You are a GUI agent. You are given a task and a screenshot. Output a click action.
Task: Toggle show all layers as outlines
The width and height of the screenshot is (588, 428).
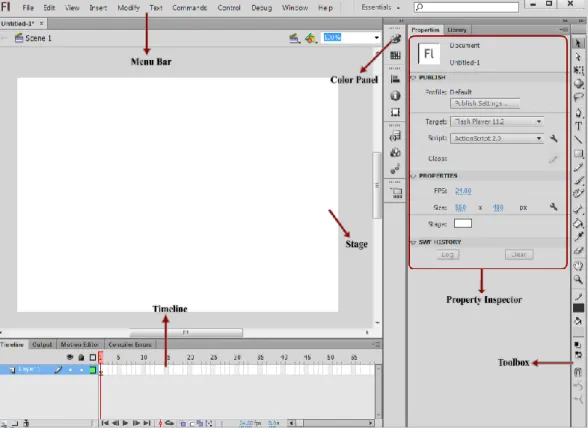pyautogui.click(x=93, y=357)
